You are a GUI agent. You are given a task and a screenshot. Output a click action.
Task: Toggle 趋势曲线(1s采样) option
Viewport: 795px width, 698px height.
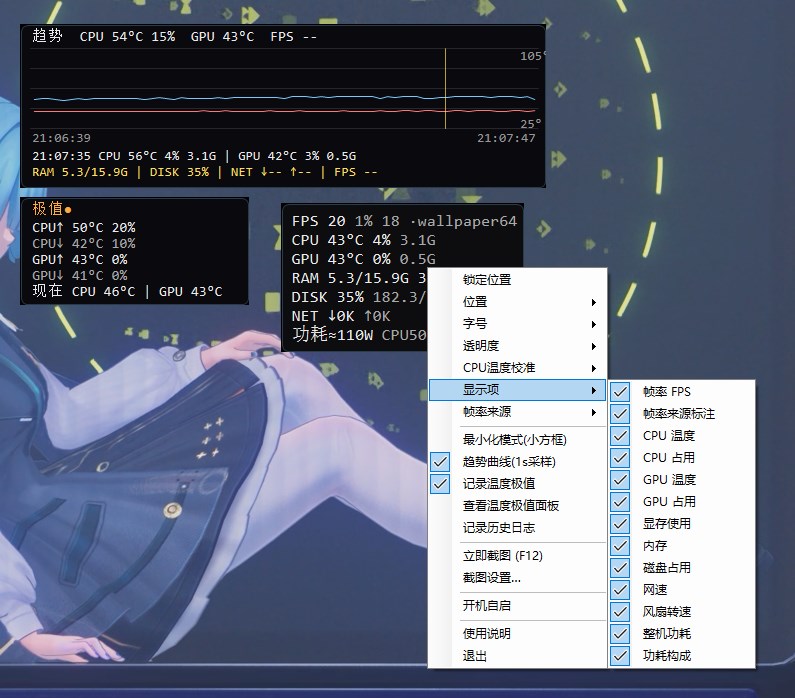pos(517,462)
